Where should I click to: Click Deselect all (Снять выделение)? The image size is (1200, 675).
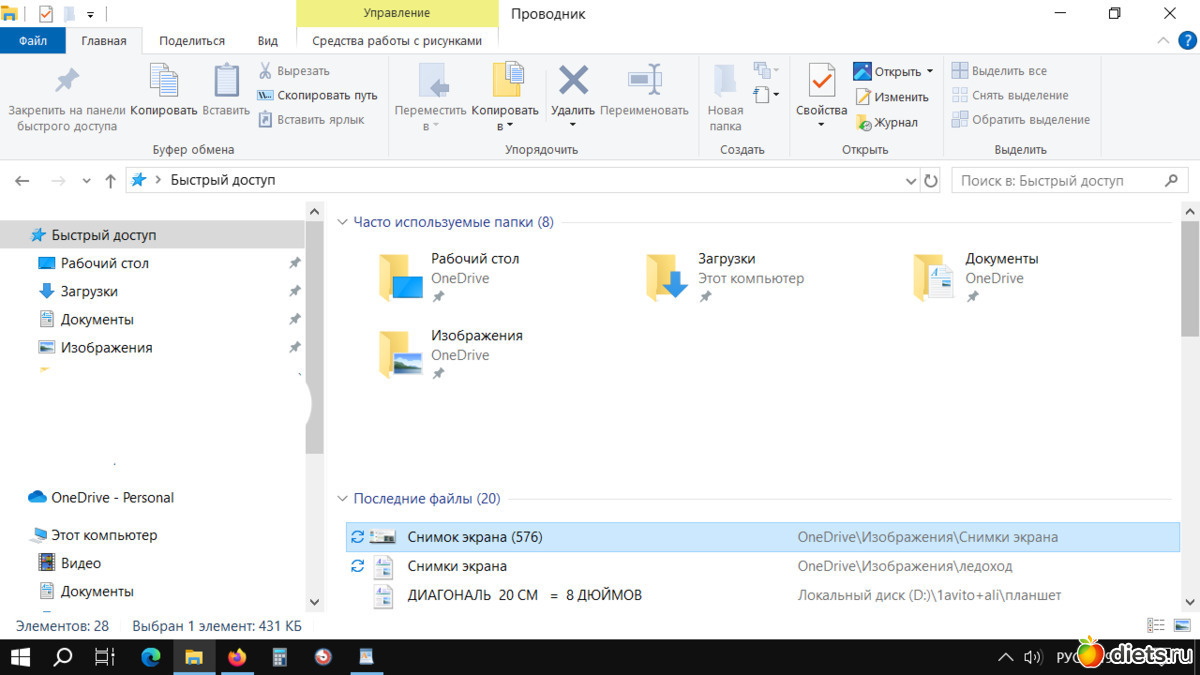(x=1010, y=95)
